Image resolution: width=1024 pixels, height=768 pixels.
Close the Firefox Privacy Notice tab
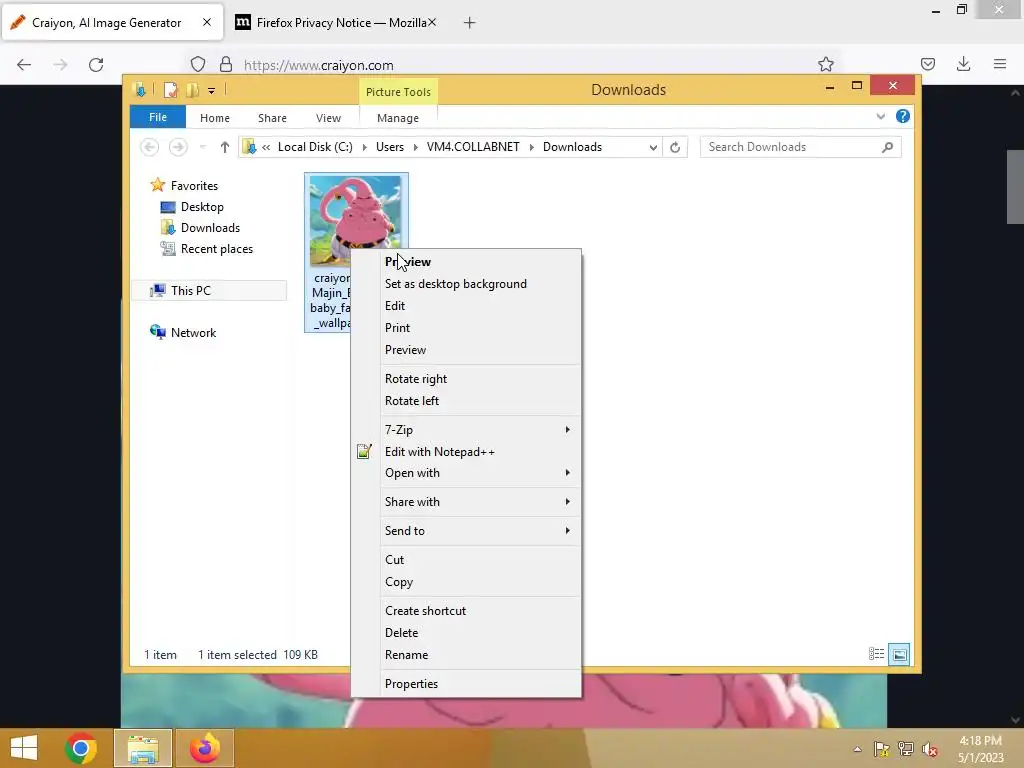click(432, 22)
